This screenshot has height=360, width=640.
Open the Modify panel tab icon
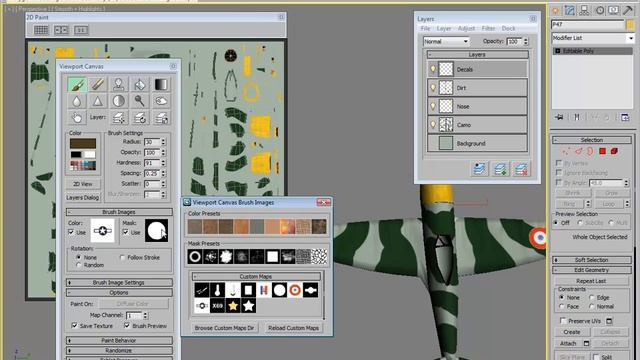tap(570, 10)
